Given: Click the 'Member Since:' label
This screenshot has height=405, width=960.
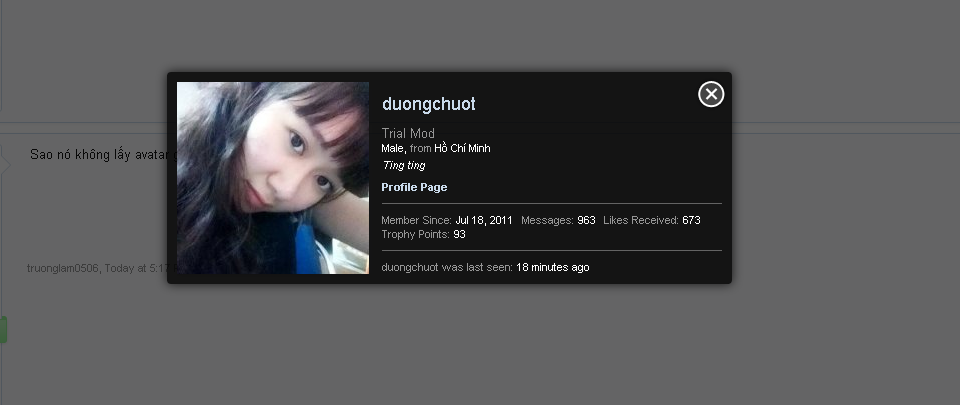Looking at the screenshot, I should [416, 220].
